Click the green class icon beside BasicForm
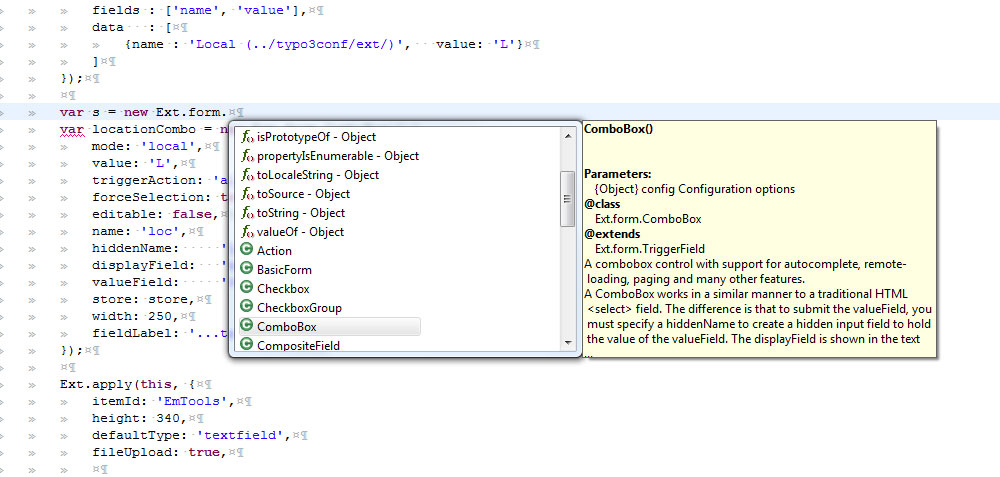 [x=246, y=270]
